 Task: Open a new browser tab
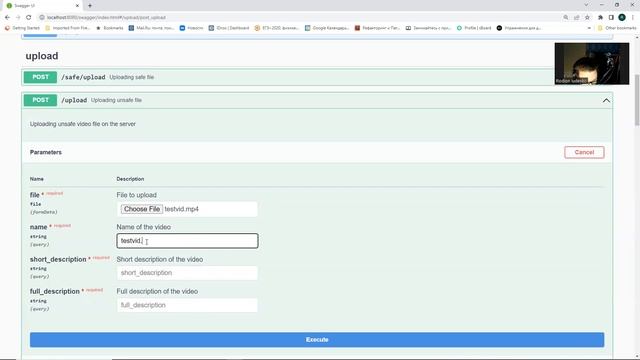(90, 6)
